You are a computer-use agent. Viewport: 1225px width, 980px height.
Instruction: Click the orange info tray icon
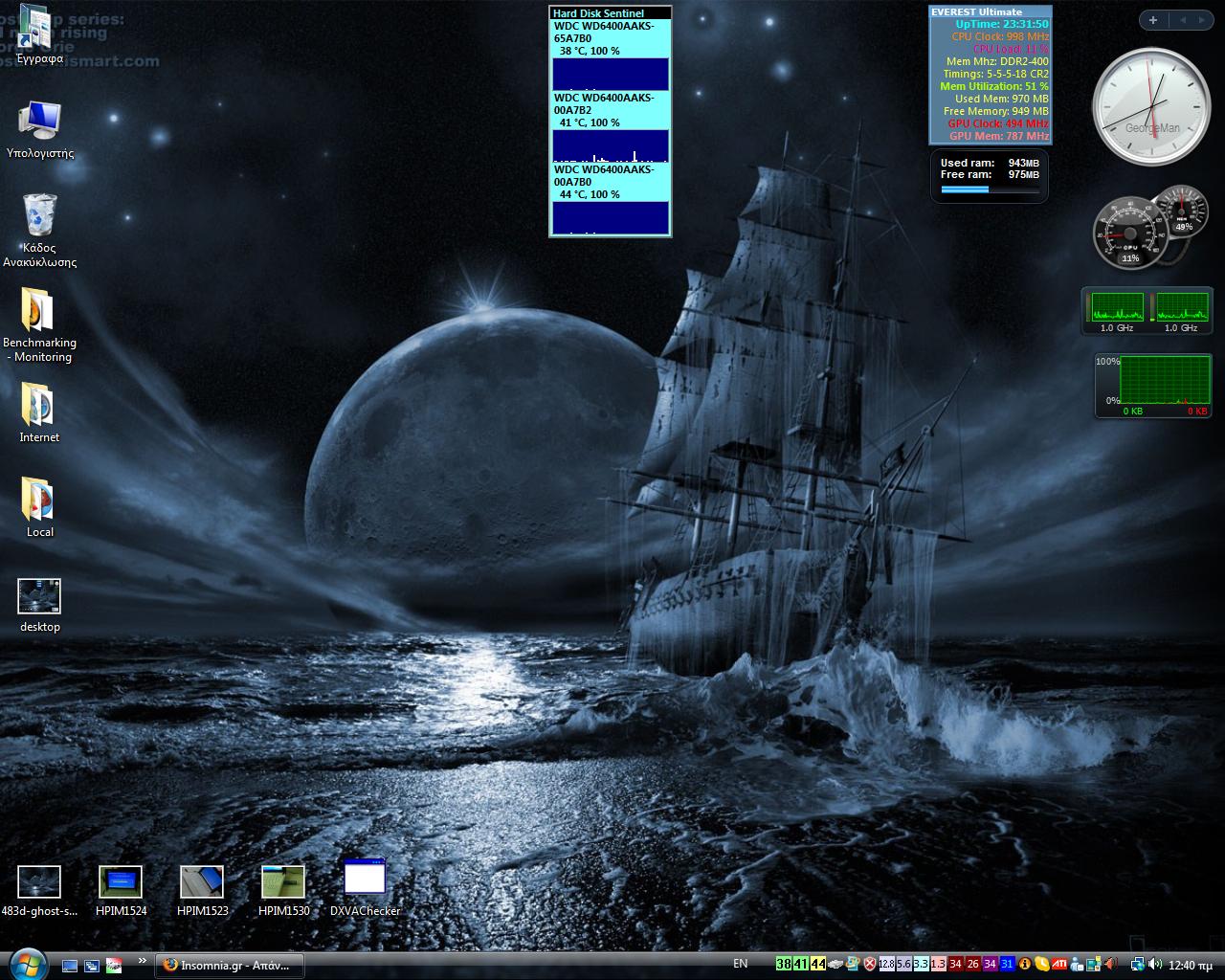(x=1025, y=964)
